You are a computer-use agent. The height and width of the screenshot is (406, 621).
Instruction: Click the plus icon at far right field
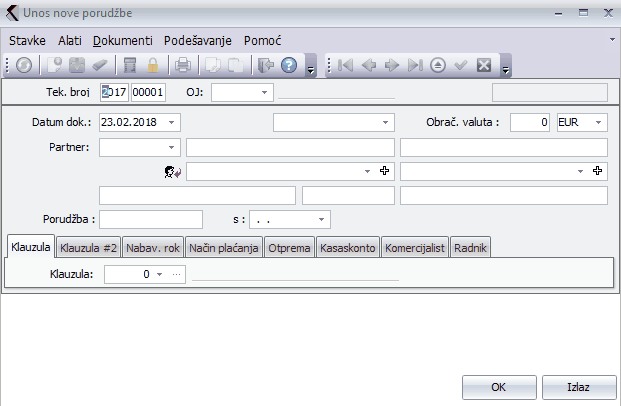[598, 171]
